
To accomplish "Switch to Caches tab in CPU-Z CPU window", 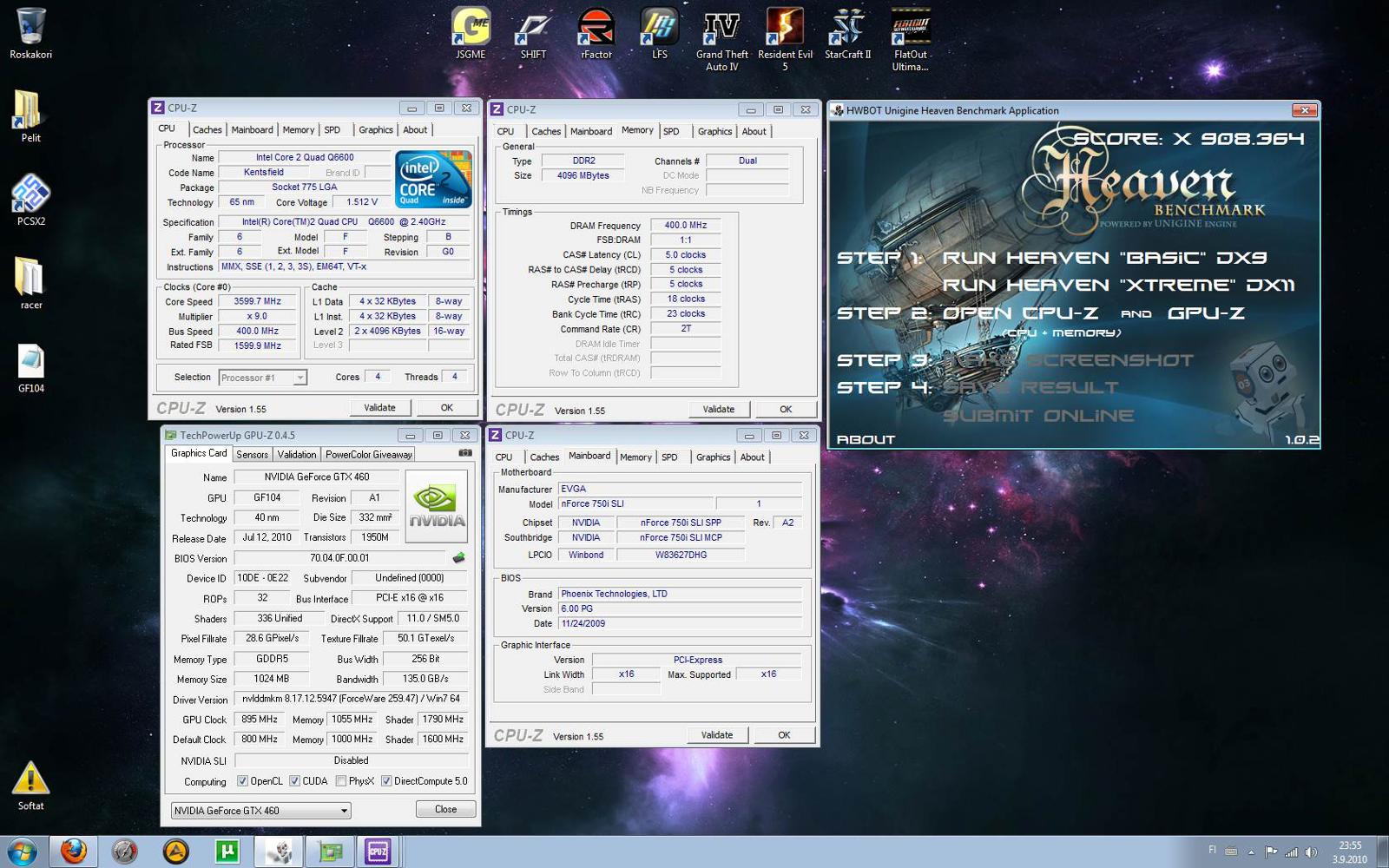I will (207, 129).
